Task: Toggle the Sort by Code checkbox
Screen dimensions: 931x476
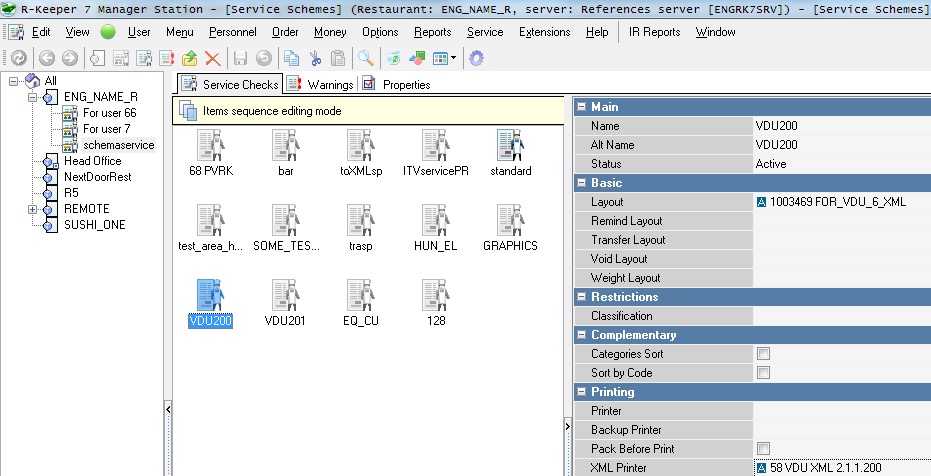Action: [x=764, y=373]
